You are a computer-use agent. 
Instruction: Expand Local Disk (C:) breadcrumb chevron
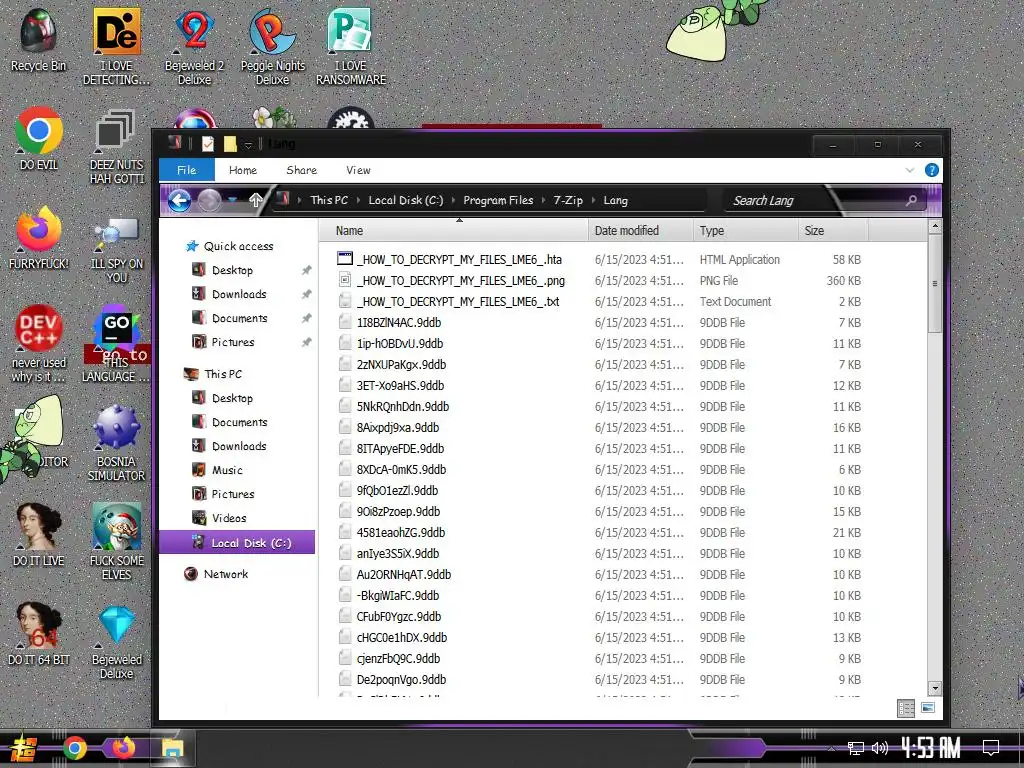click(x=453, y=200)
